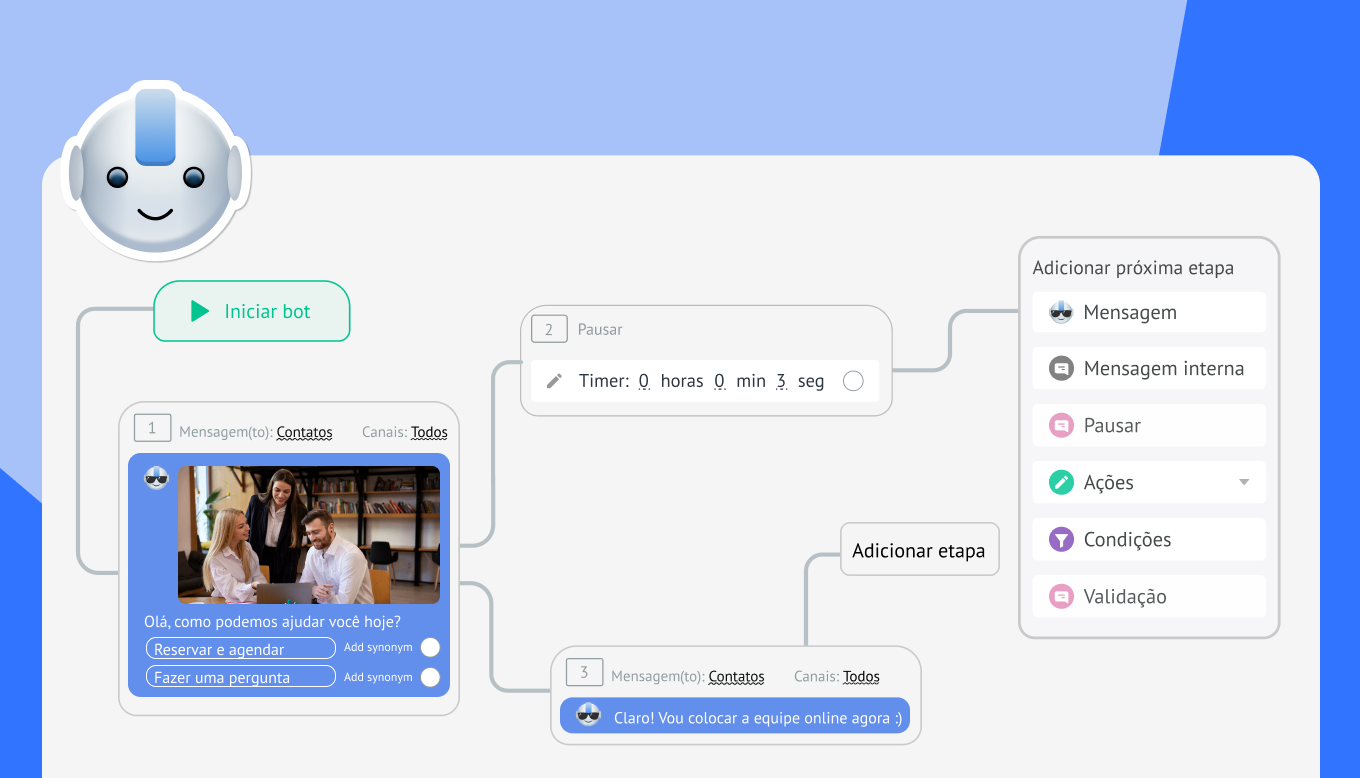The height and width of the screenshot is (778, 1360).
Task: Click the robot icon next to Mensagem option
Action: pos(1060,312)
